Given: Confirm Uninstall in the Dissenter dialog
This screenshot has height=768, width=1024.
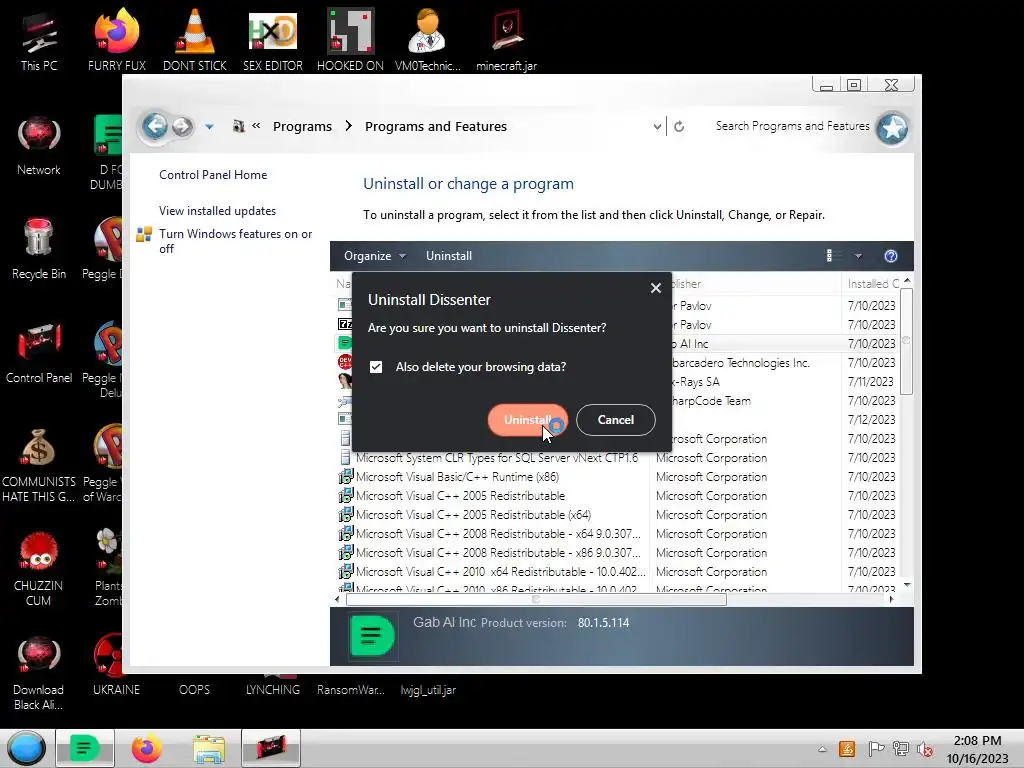Looking at the screenshot, I should (528, 420).
